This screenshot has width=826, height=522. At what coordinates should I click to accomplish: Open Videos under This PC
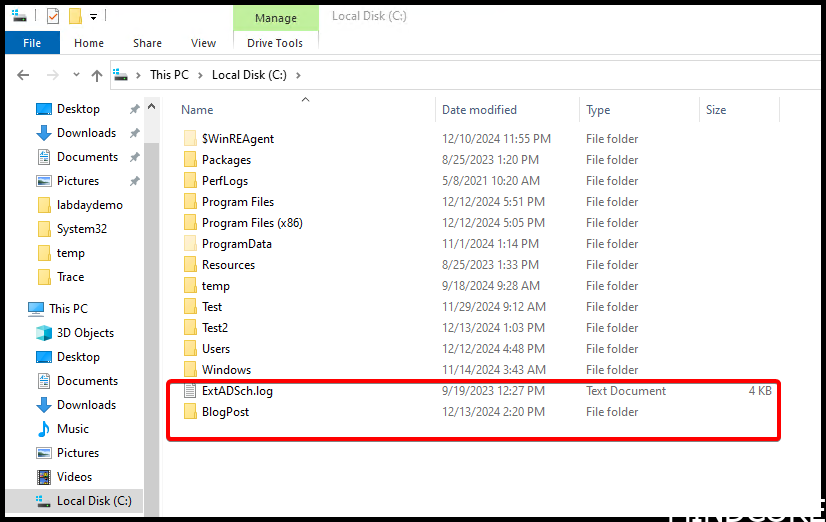[74, 477]
